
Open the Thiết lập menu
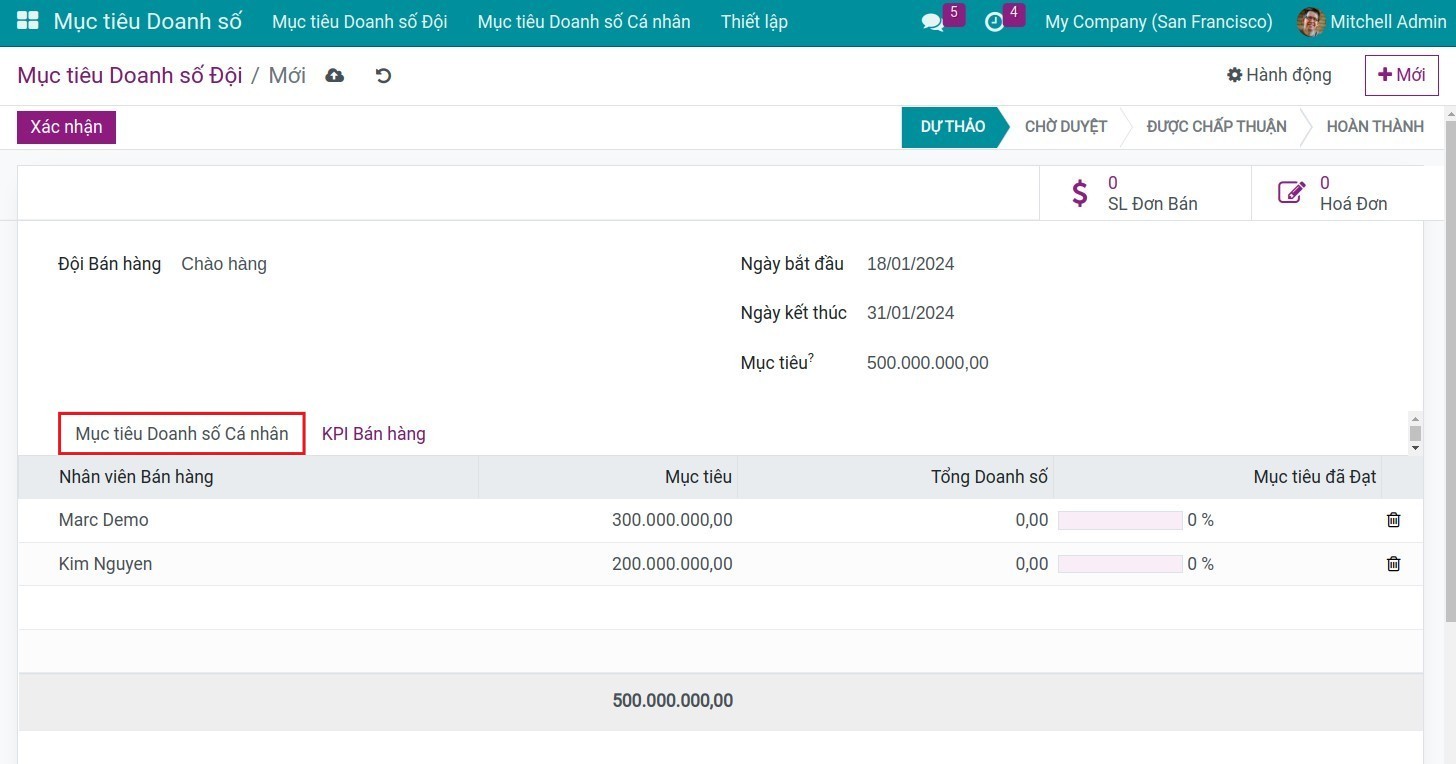[x=754, y=22]
